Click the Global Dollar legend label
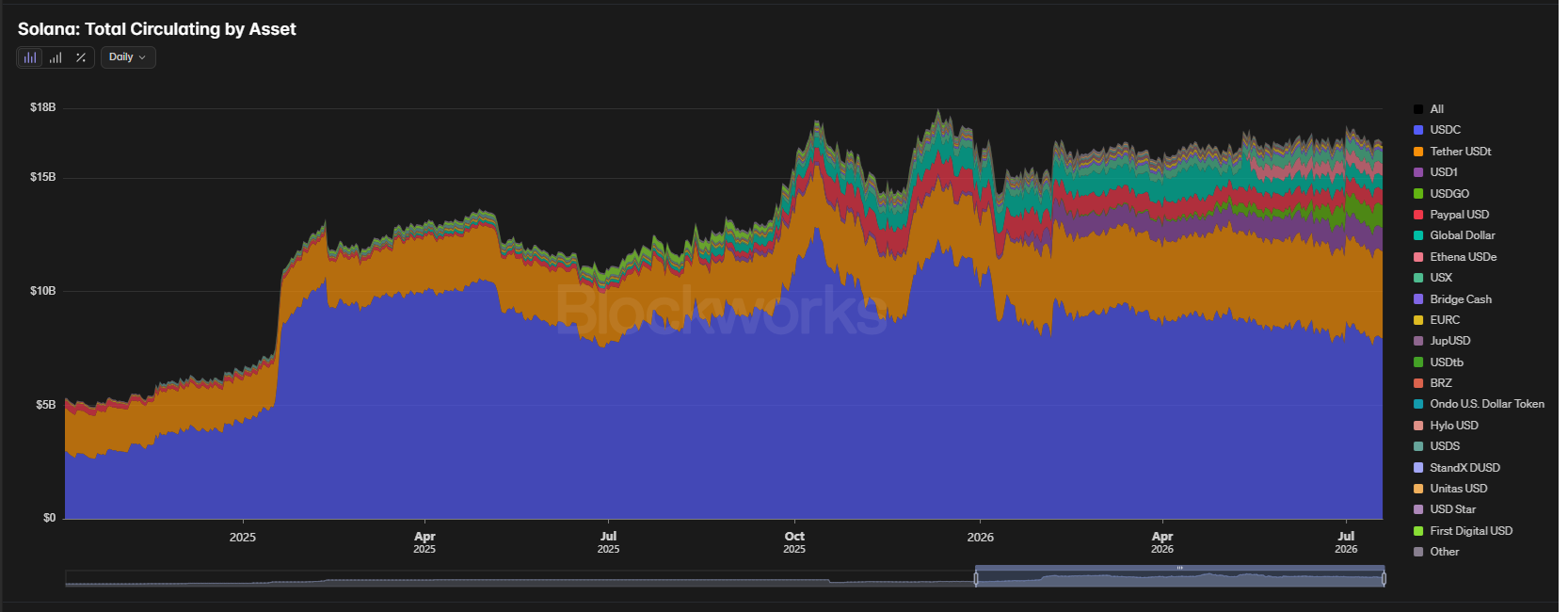1568x612 pixels. 1463,235
